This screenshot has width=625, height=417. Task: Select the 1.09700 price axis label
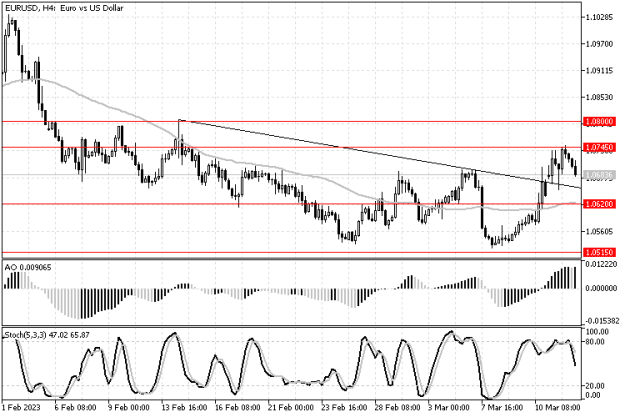pos(599,44)
